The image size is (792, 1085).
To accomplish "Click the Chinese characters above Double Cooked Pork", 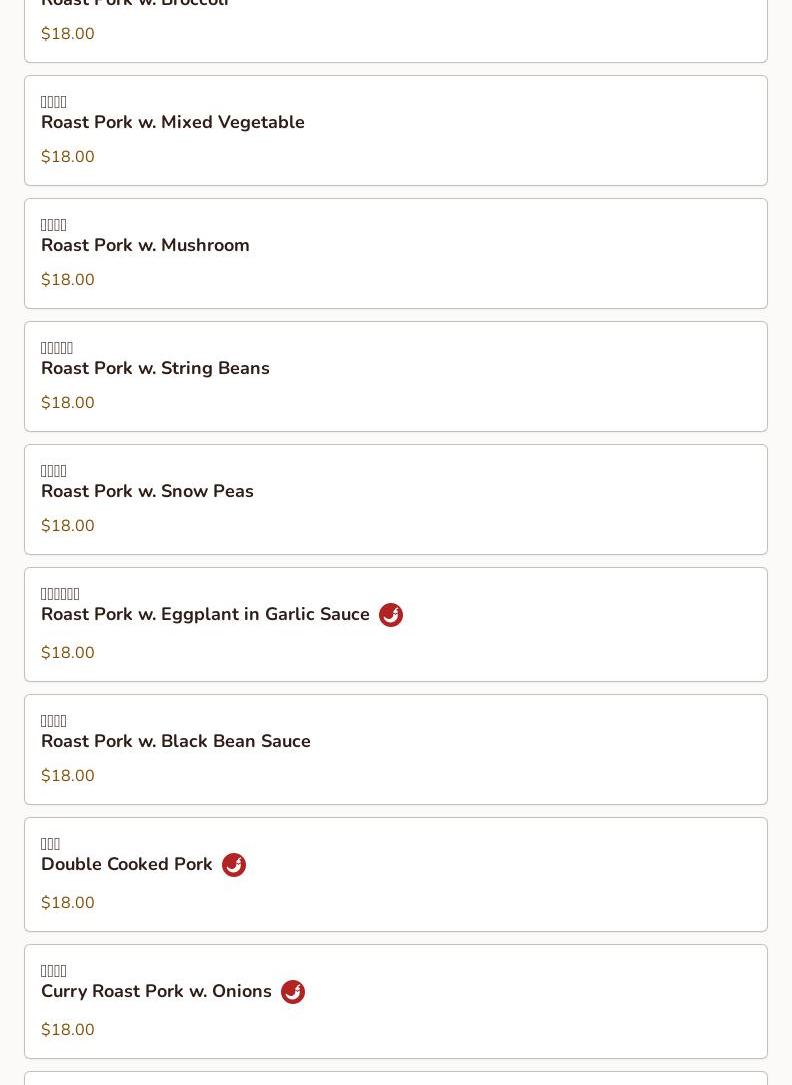I will coord(51,844).
